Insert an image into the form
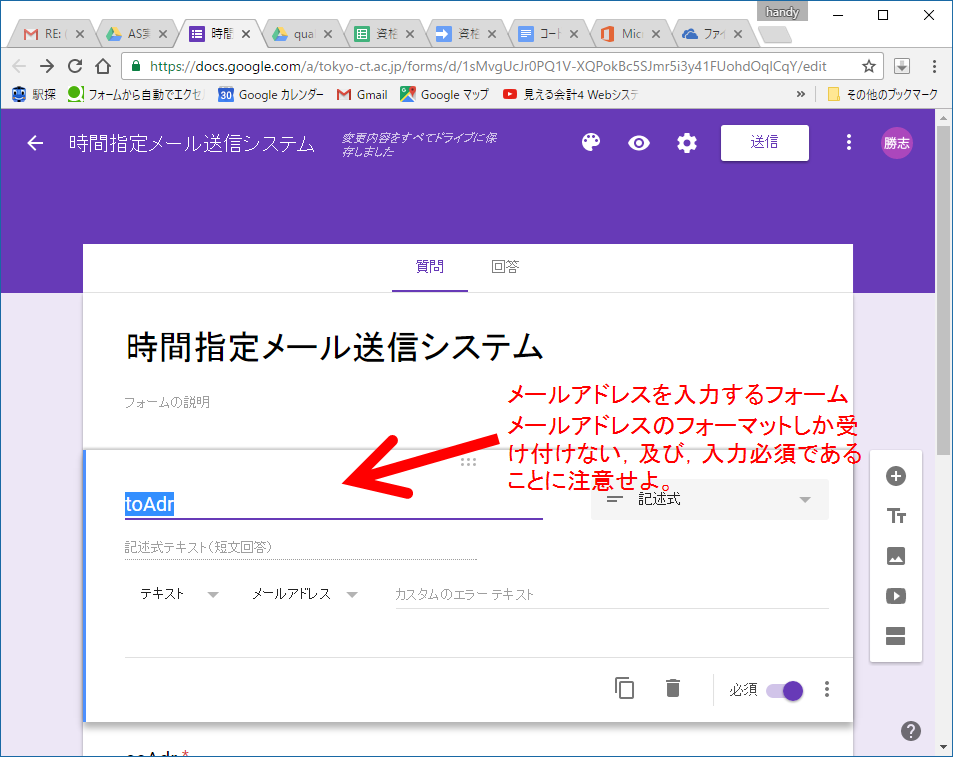This screenshot has height=757, width=953. 895,557
